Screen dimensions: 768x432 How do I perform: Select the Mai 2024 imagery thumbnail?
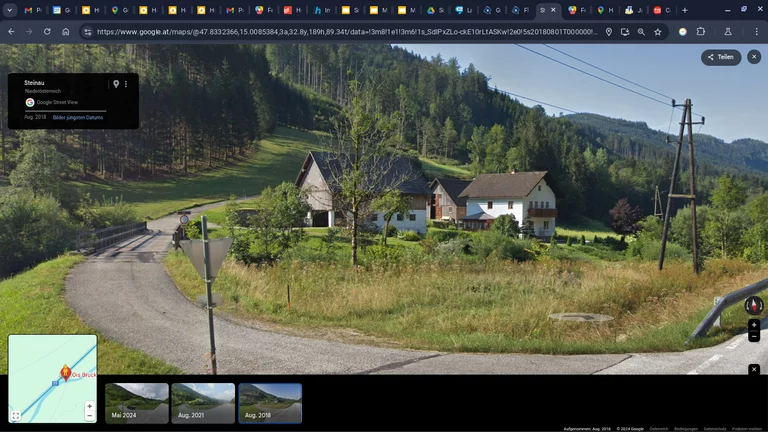click(x=137, y=402)
